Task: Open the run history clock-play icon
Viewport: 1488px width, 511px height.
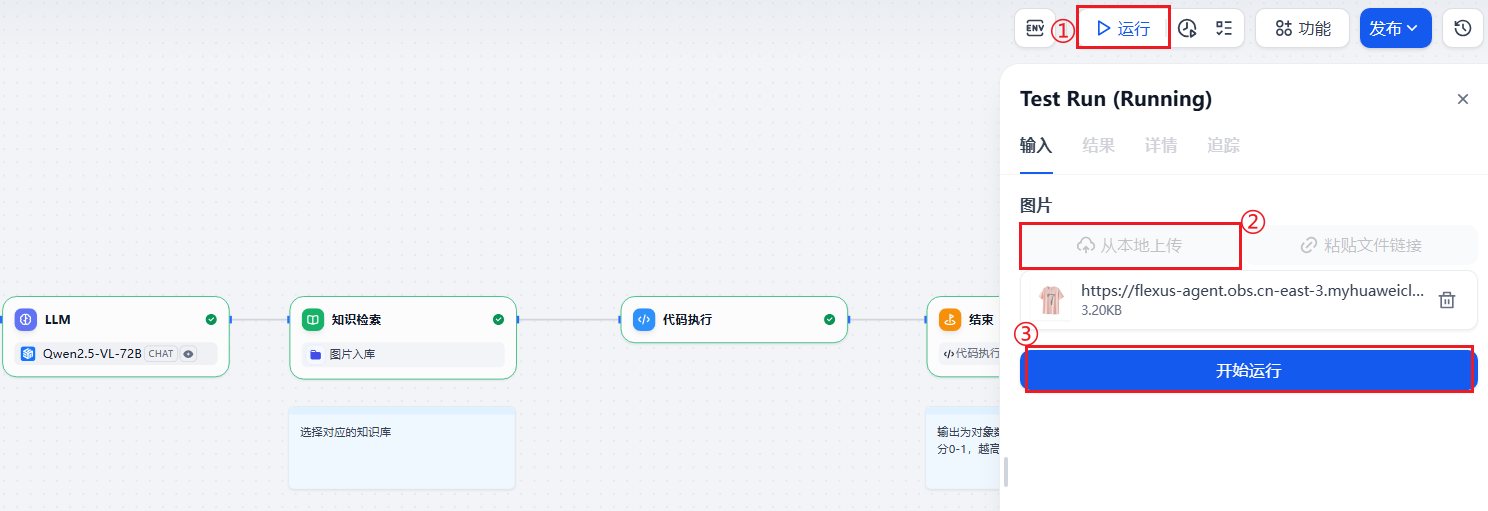Action: pos(1187,28)
